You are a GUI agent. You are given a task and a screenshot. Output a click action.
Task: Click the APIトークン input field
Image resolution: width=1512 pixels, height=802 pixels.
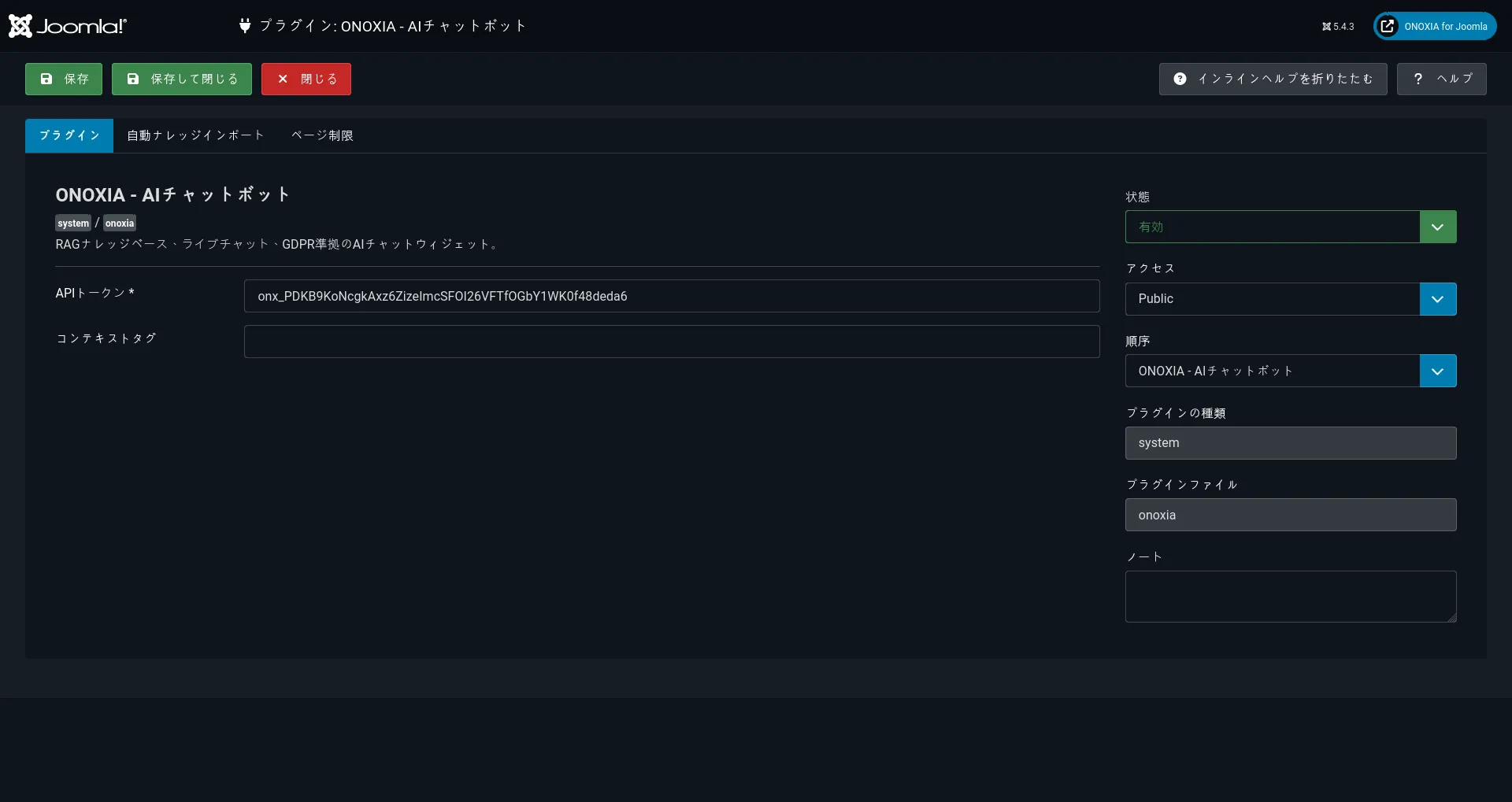[672, 296]
